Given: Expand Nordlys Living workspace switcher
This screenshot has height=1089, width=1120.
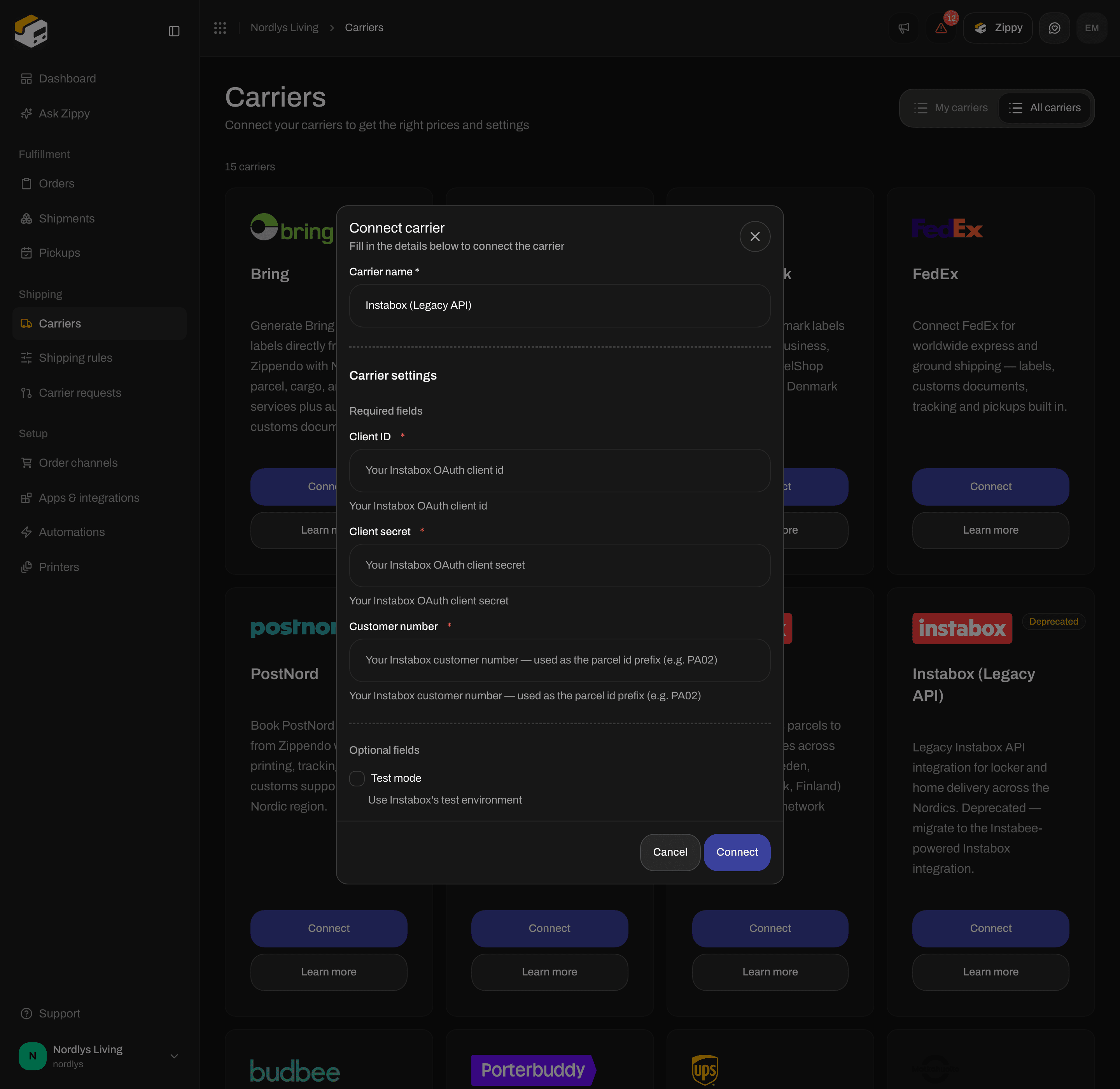Looking at the screenshot, I should click(x=100, y=1056).
